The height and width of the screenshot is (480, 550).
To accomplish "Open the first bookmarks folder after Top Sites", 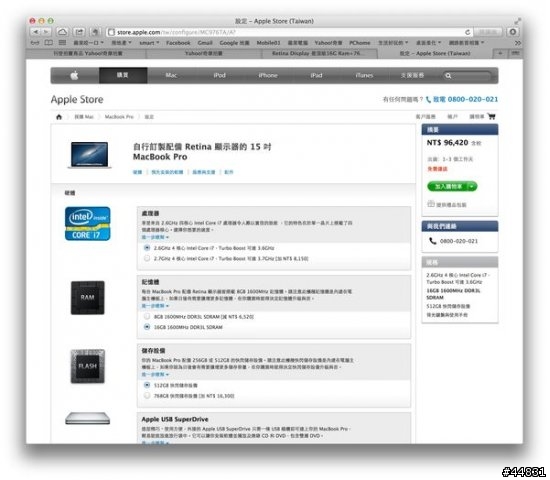I will click(88, 43).
